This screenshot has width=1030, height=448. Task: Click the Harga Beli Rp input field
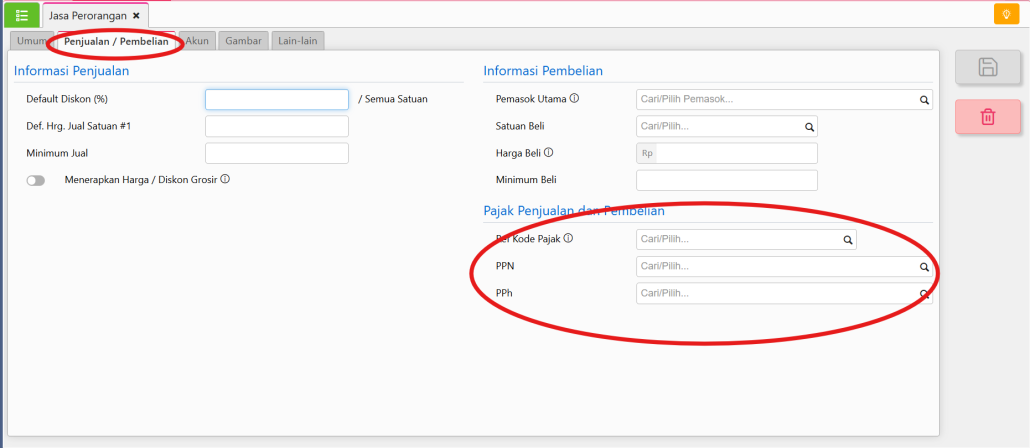coord(727,153)
